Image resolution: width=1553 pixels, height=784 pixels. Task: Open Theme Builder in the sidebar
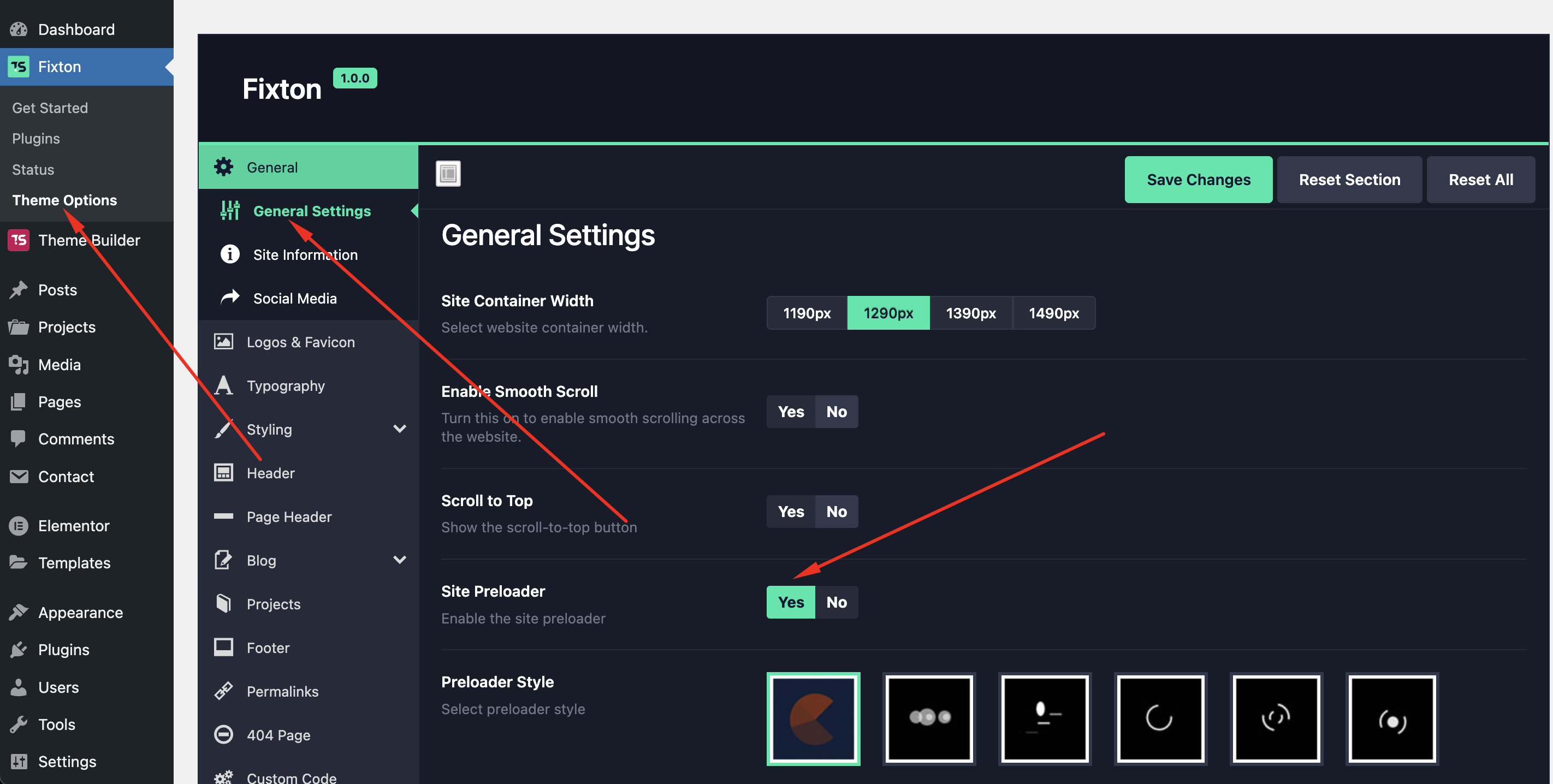[88, 240]
